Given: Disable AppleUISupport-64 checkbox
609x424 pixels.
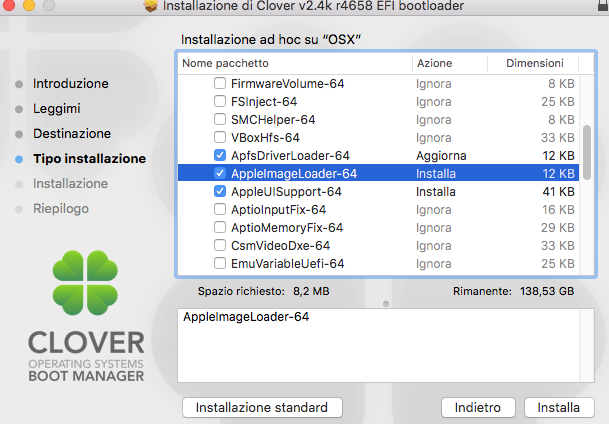Looking at the screenshot, I should coord(220,191).
